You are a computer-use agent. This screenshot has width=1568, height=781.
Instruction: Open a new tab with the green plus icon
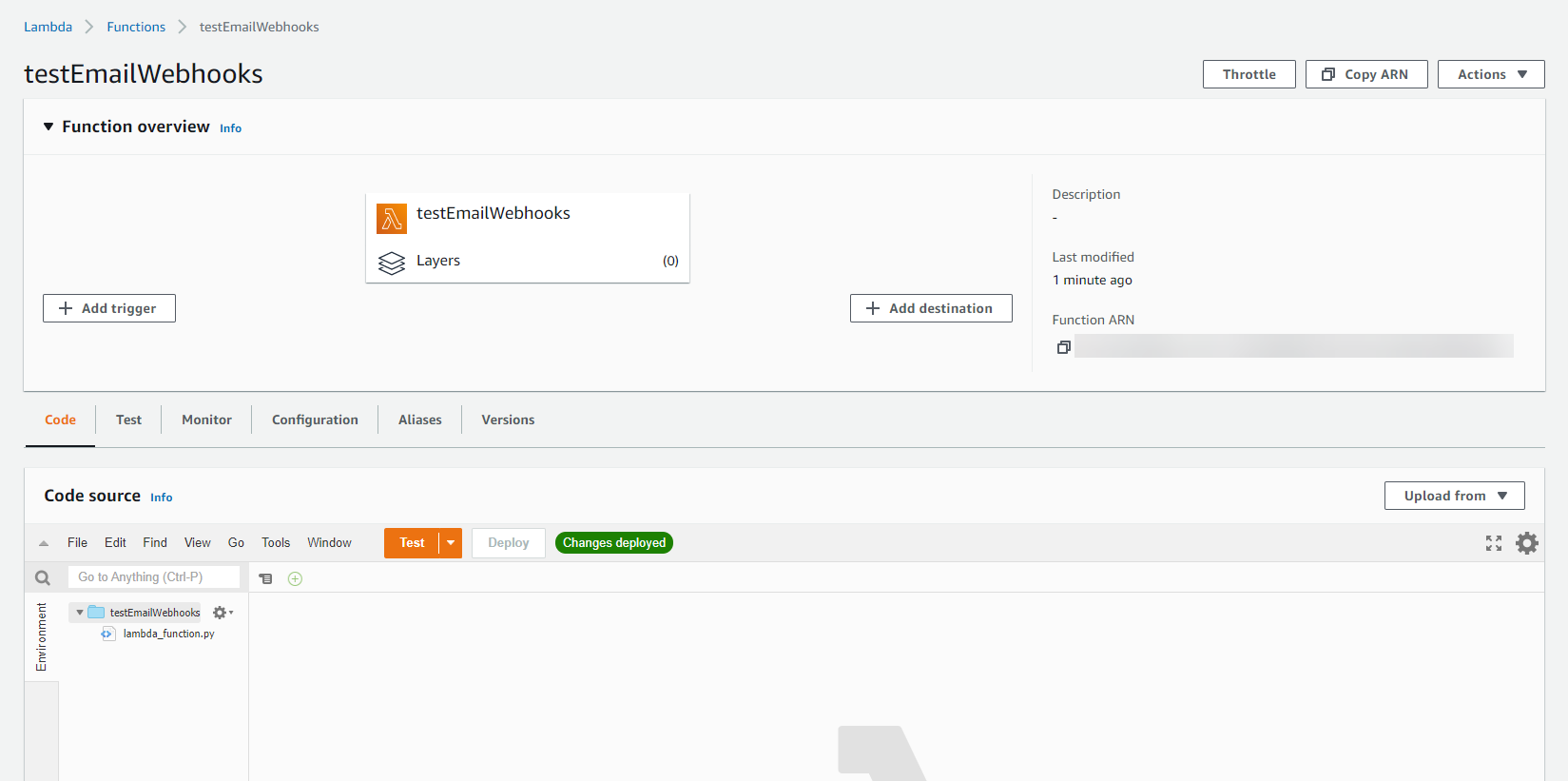[x=295, y=578]
